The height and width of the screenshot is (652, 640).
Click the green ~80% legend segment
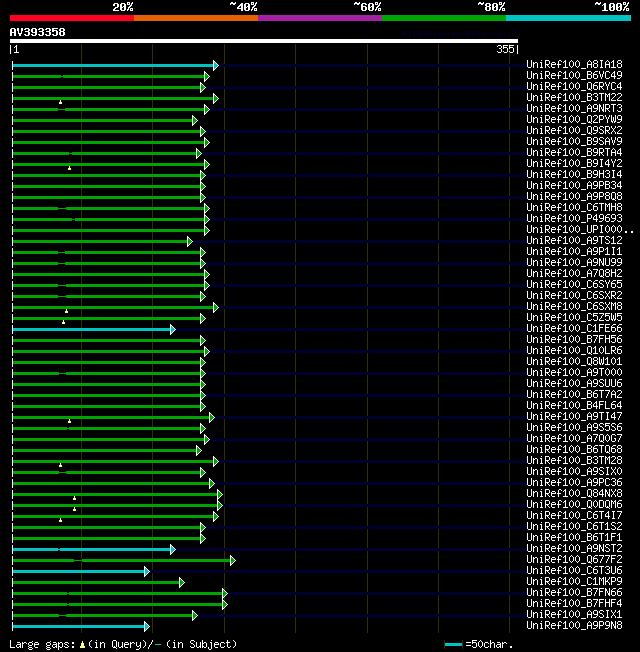coord(444,18)
